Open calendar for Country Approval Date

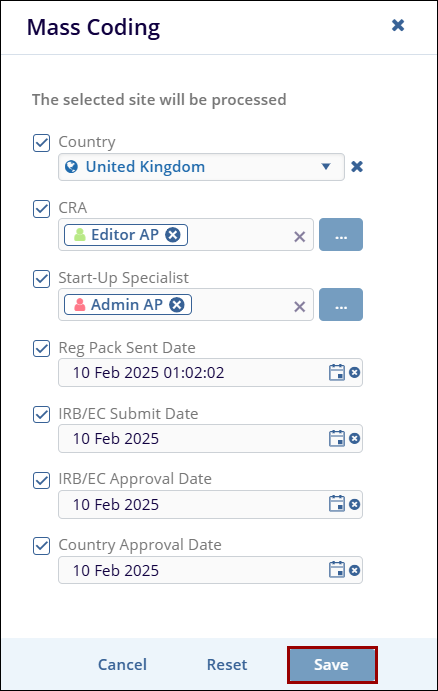click(337, 570)
